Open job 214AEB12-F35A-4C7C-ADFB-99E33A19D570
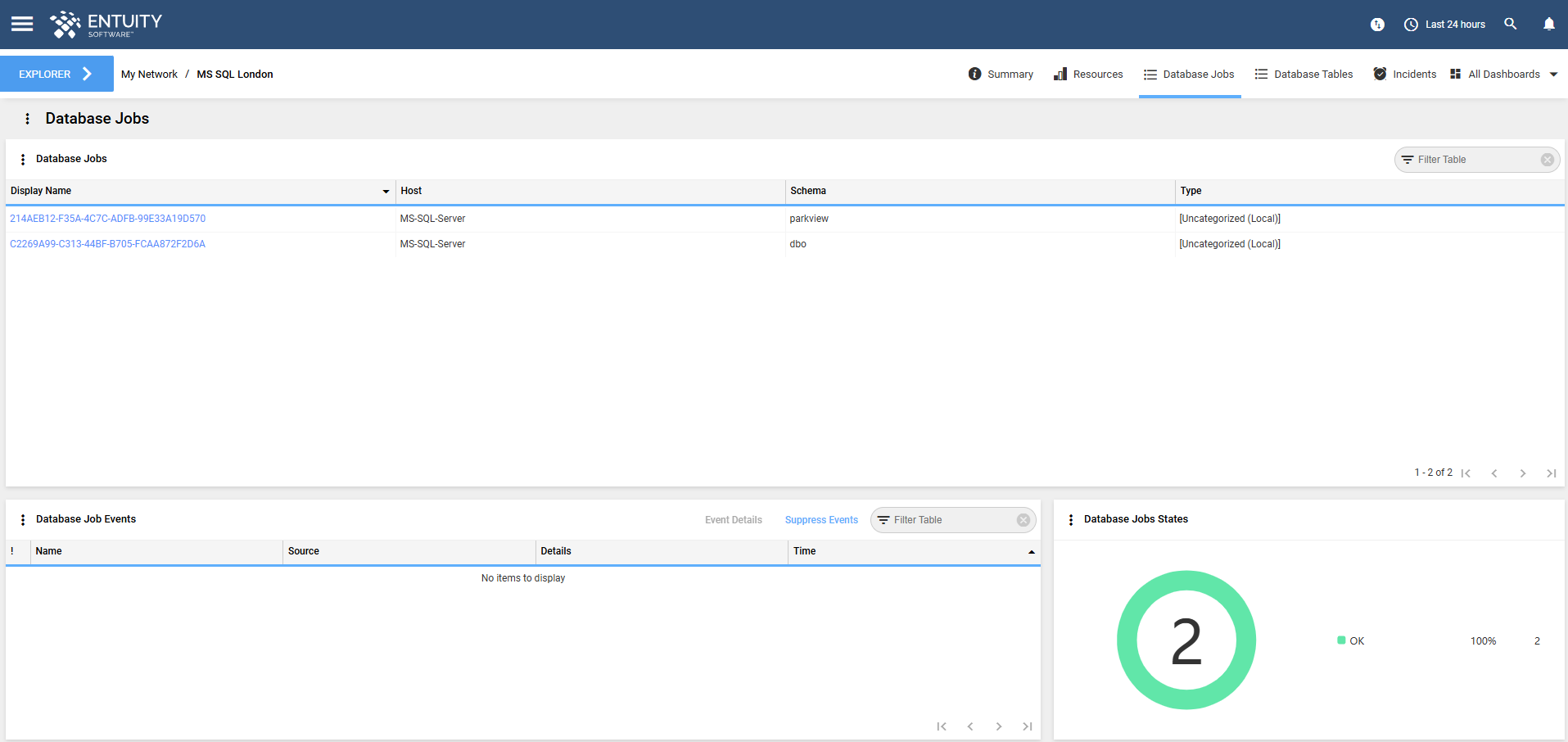 coord(108,219)
